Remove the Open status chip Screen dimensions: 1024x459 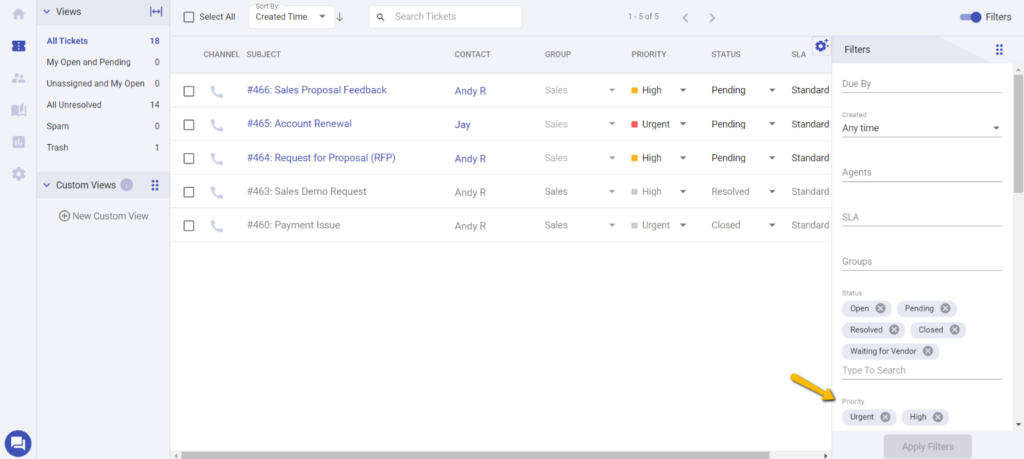pyautogui.click(x=880, y=308)
